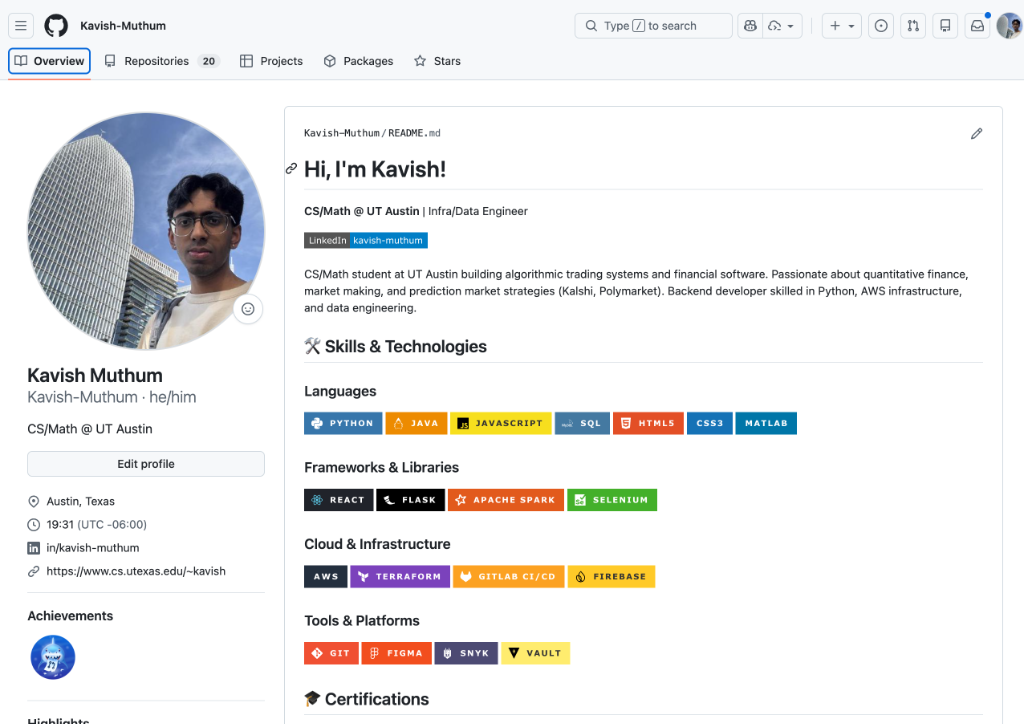1024x724 pixels.
Task: Expand the cloud Copilot agents dropdown arrow
Action: tap(792, 25)
